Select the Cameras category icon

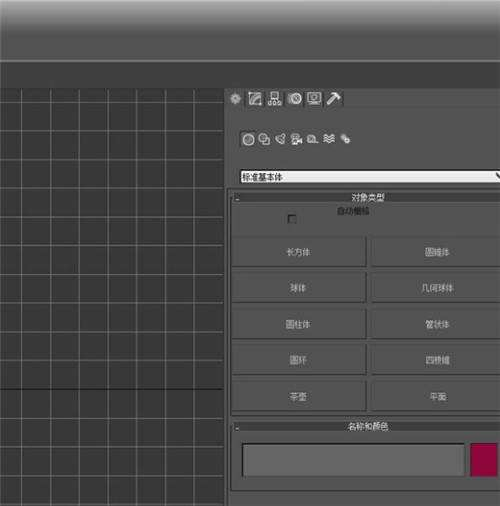[296, 139]
